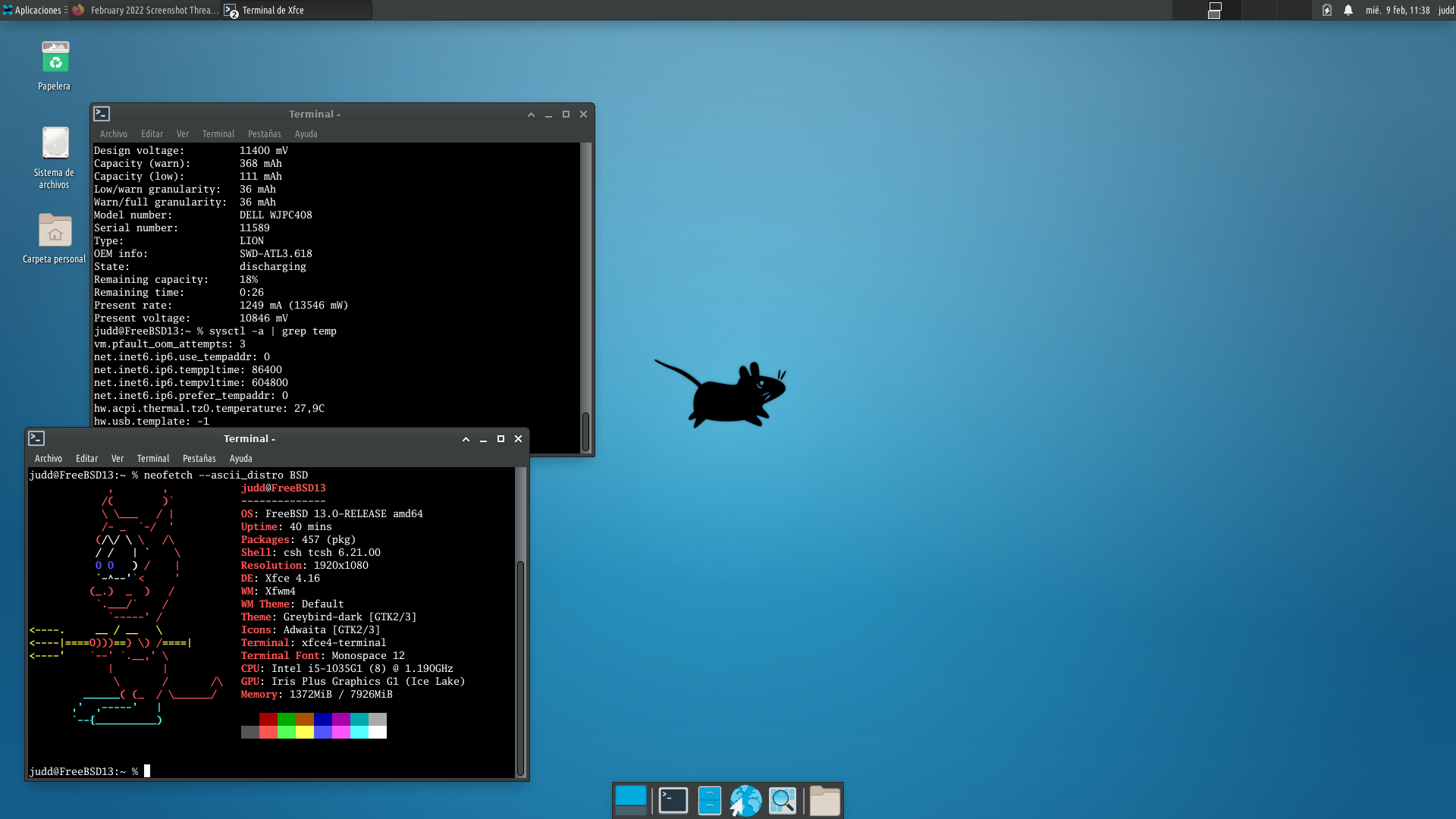Image resolution: width=1456 pixels, height=819 pixels.
Task: Click the terminal icon in upper Terminal title bar
Action: pyautogui.click(x=102, y=114)
